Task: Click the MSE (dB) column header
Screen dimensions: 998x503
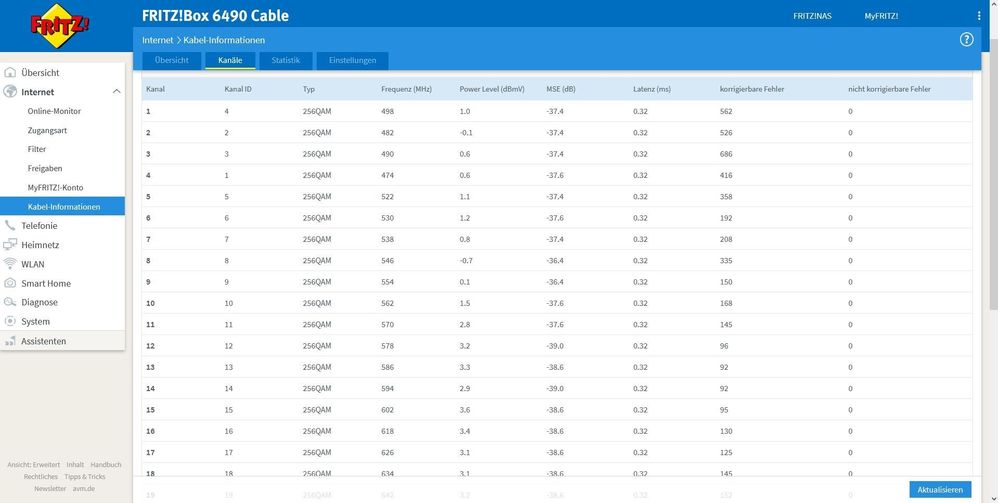Action: pyautogui.click(x=561, y=89)
